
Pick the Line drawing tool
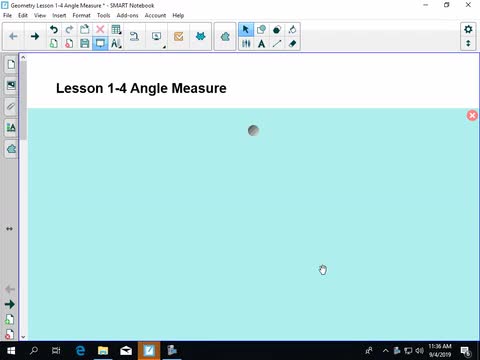[277, 43]
